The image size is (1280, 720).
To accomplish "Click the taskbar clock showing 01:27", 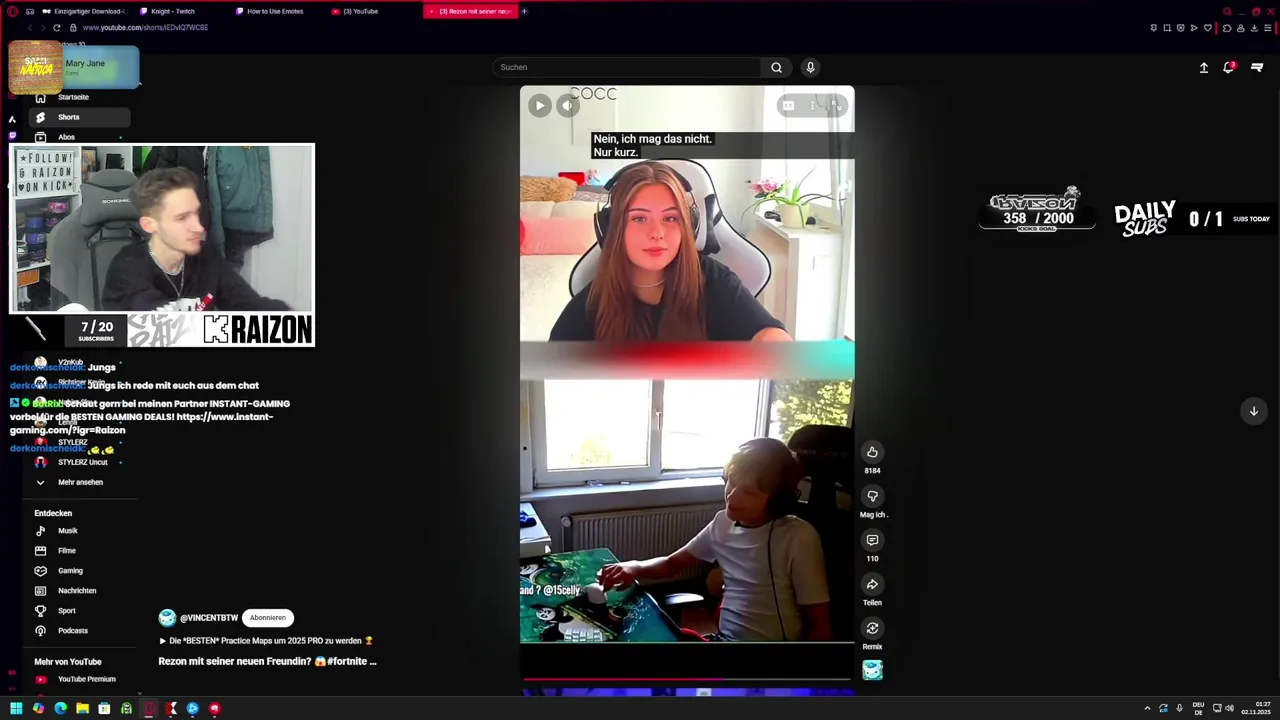I will [x=1255, y=708].
